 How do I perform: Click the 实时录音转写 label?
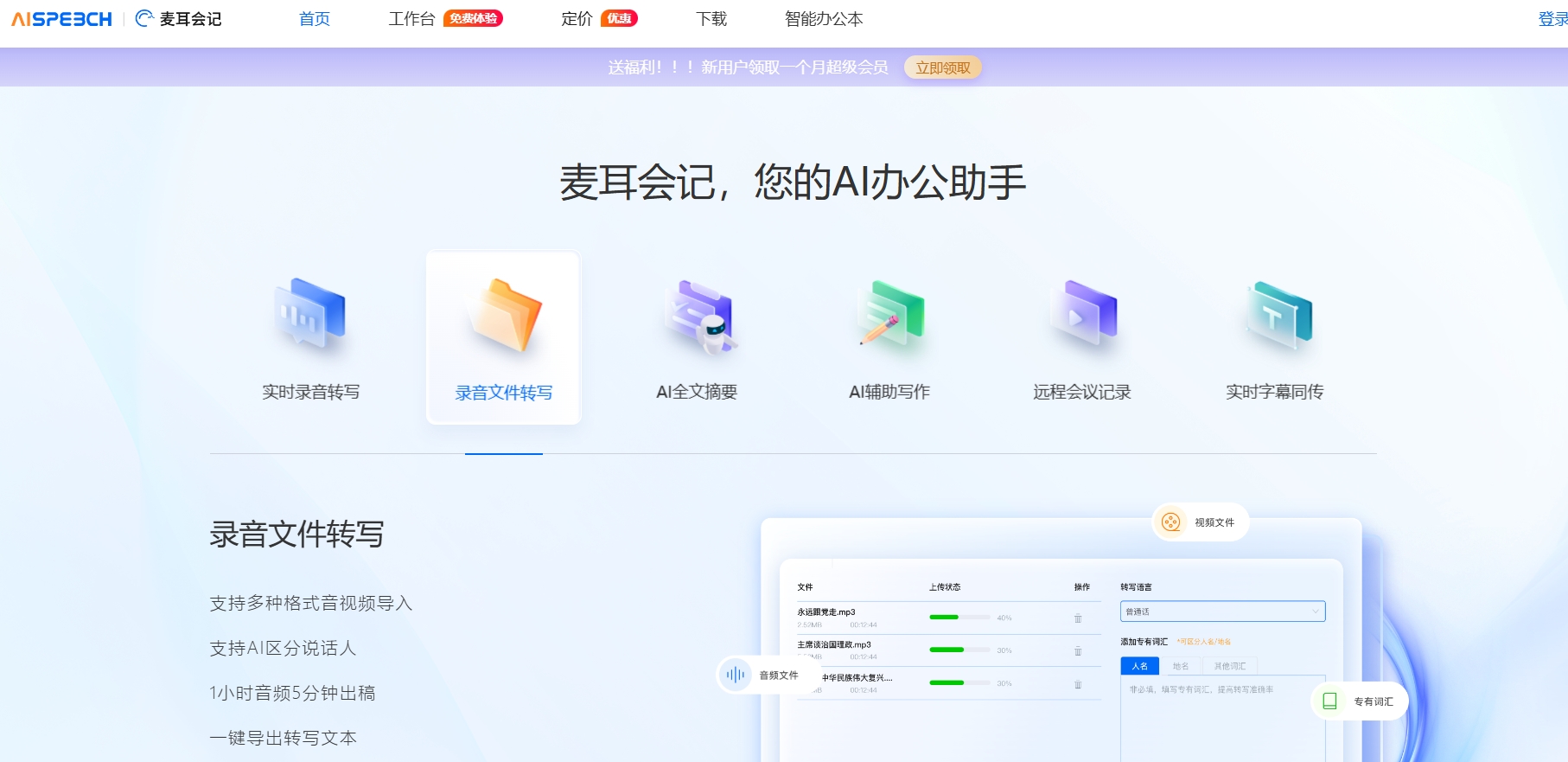[x=311, y=392]
